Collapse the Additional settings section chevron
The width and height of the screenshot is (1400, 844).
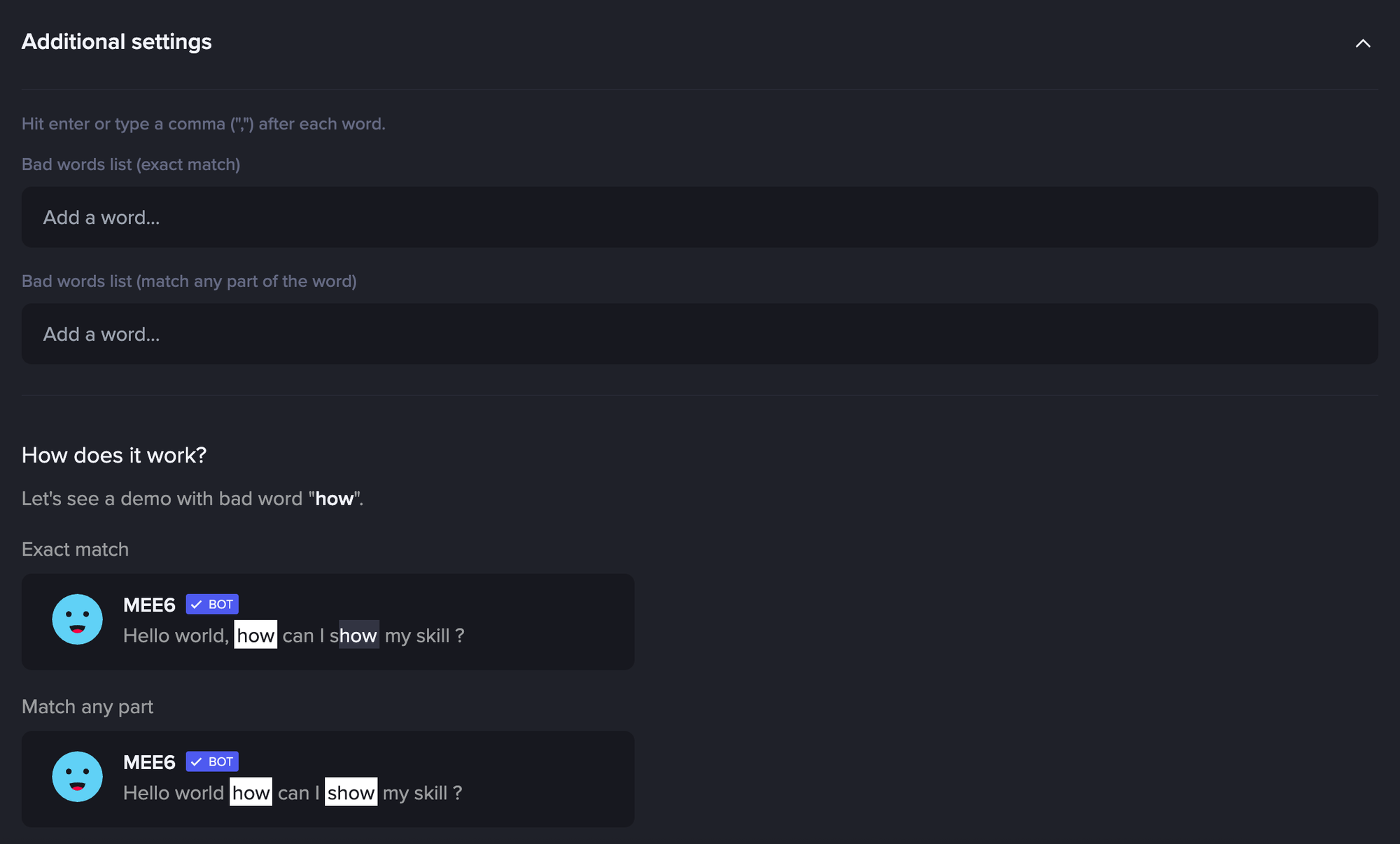(x=1362, y=43)
